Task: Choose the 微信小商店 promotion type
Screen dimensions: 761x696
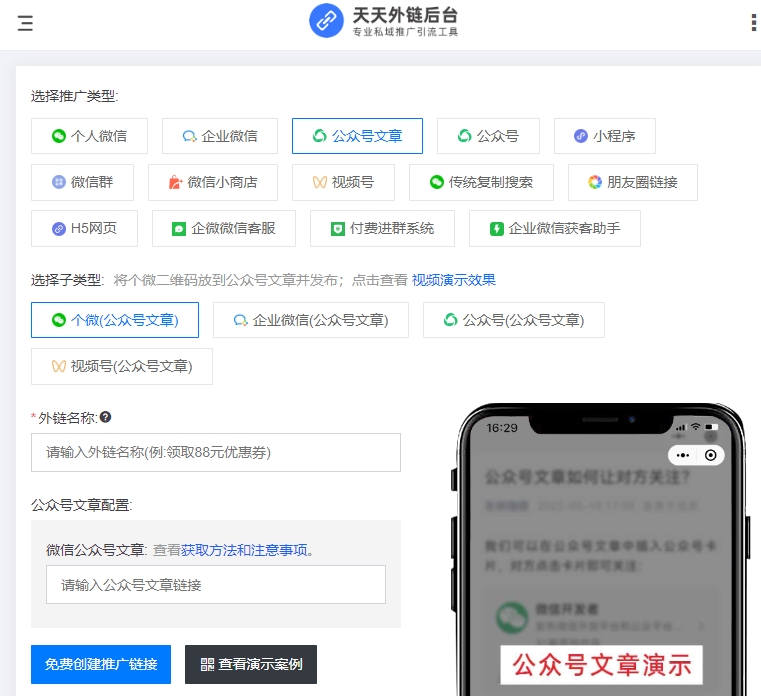Action: pos(213,182)
